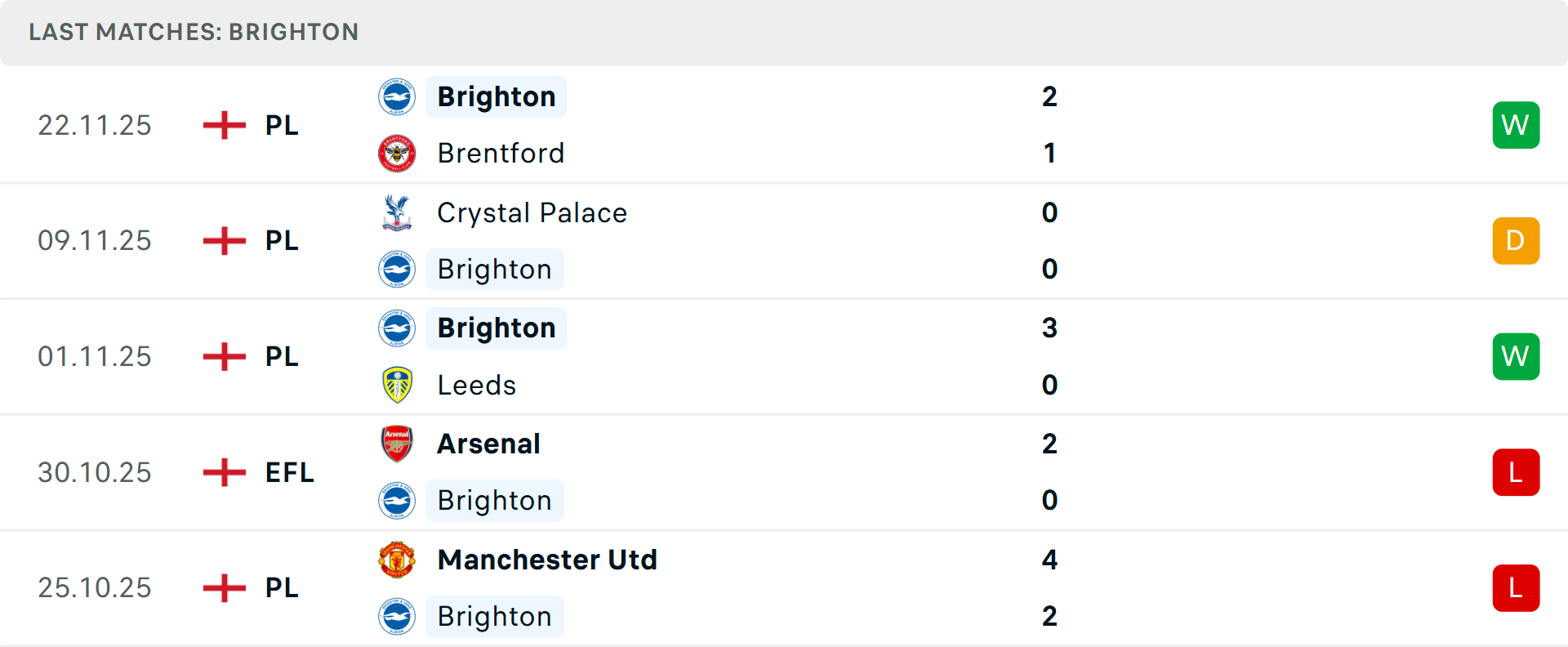This screenshot has height=647, width=1568.
Task: Open the Arsenal team name link
Action: (x=488, y=444)
